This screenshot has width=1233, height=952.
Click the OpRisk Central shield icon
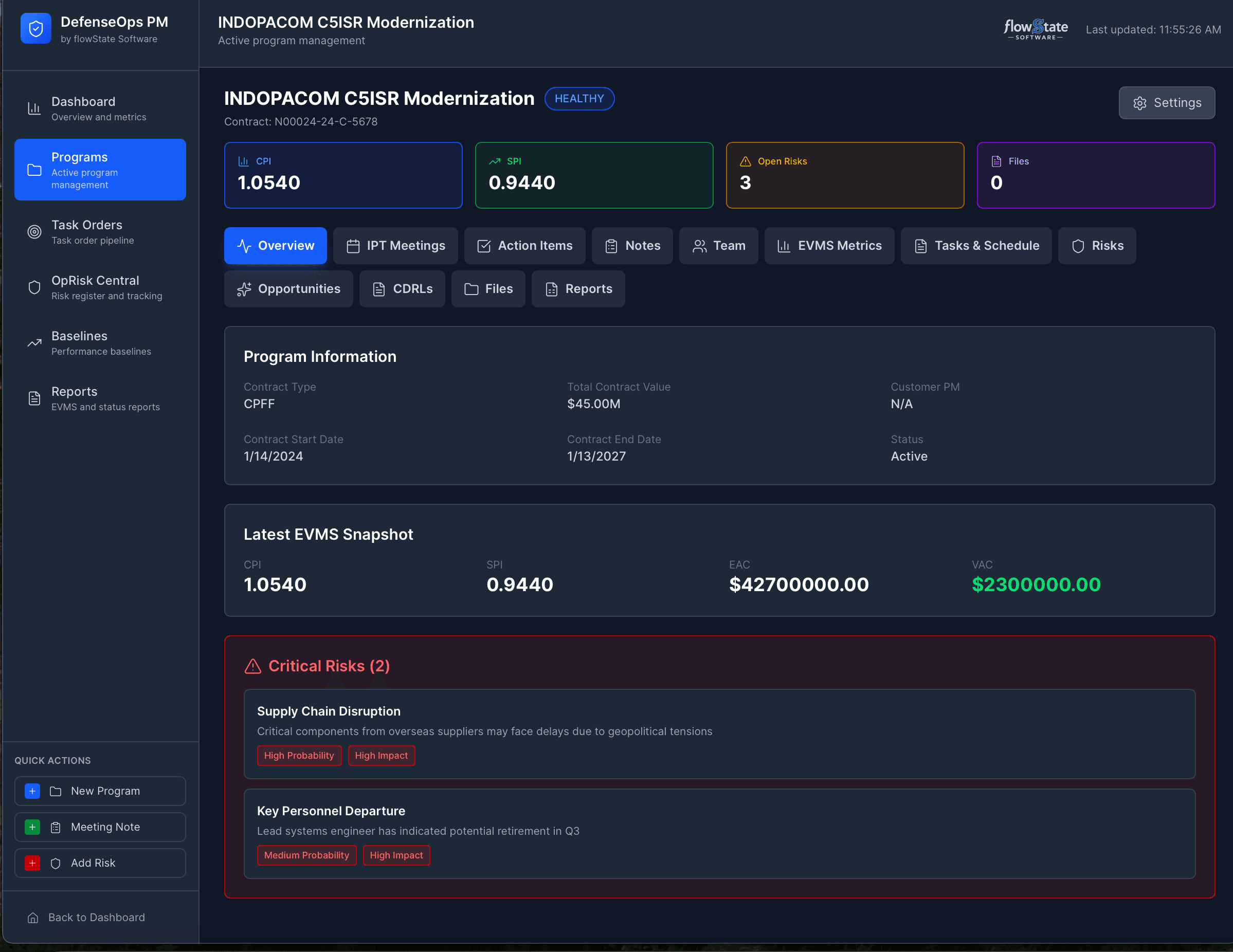[34, 288]
